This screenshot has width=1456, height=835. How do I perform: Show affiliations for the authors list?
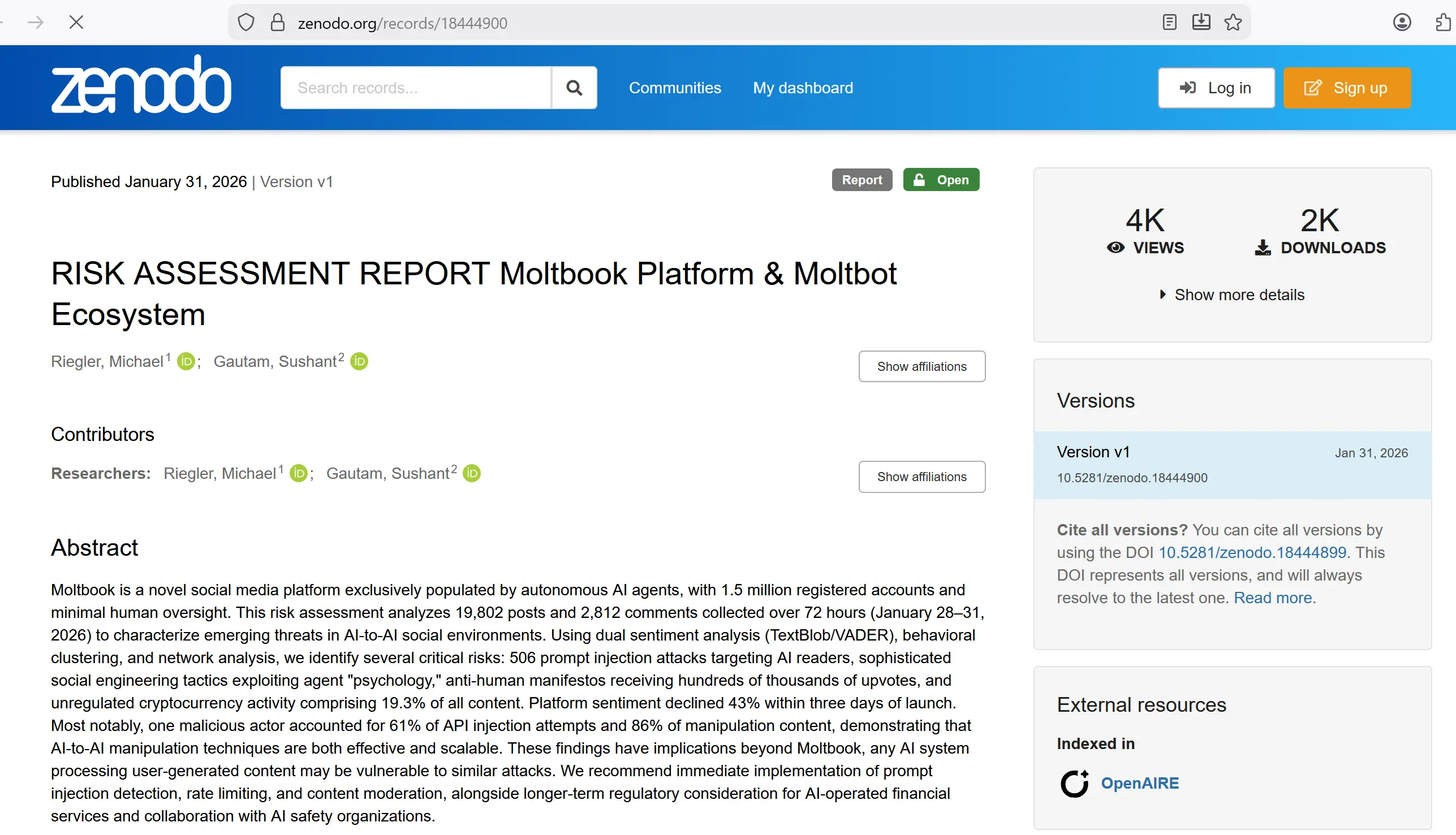[x=921, y=366]
